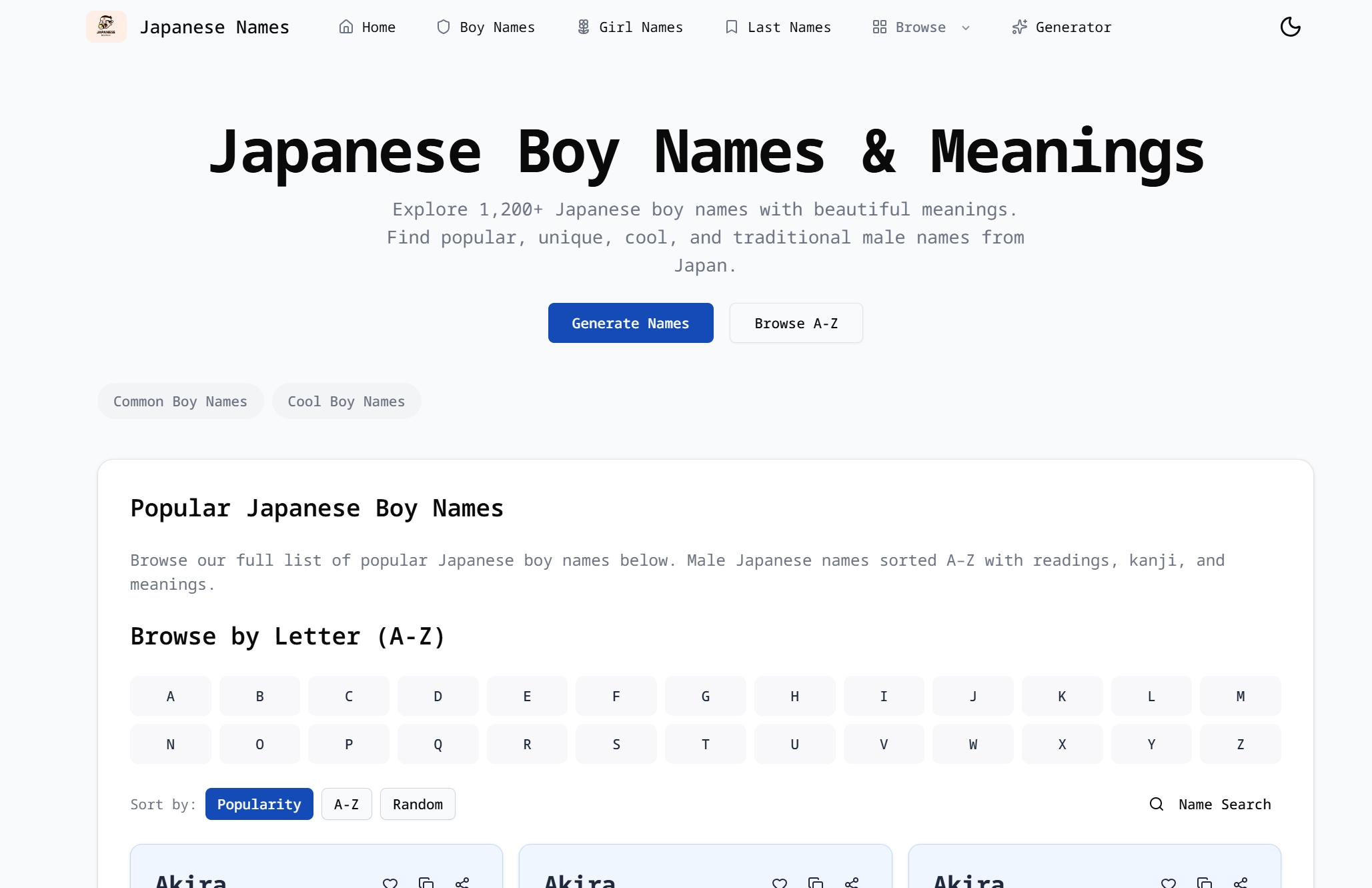
Task: Click the Browse A-Z button
Action: [x=796, y=323]
